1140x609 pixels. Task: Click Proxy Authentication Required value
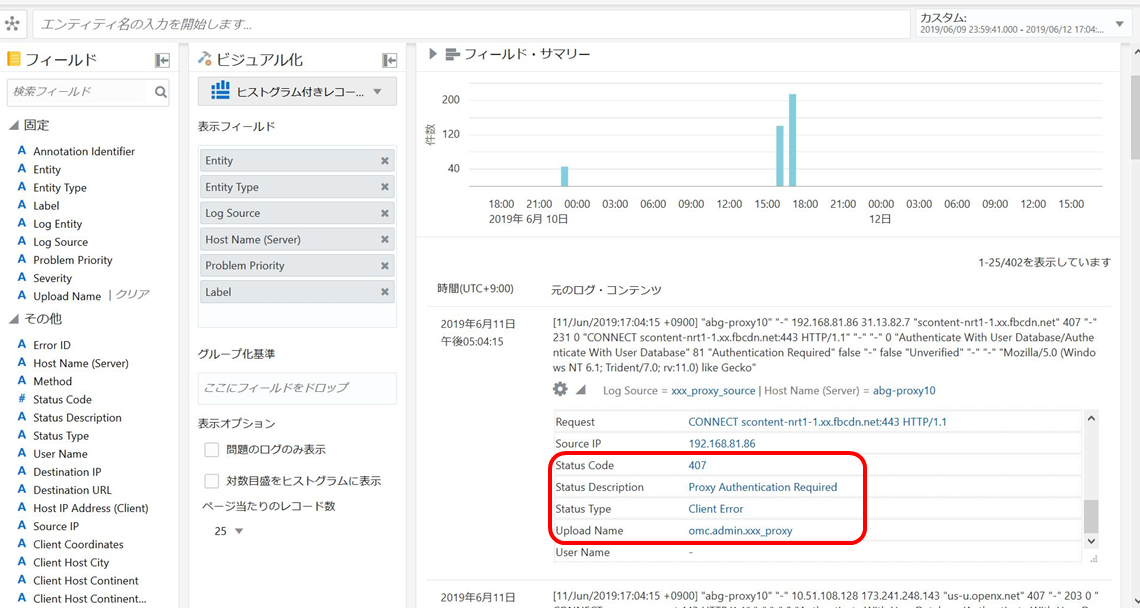click(x=763, y=487)
